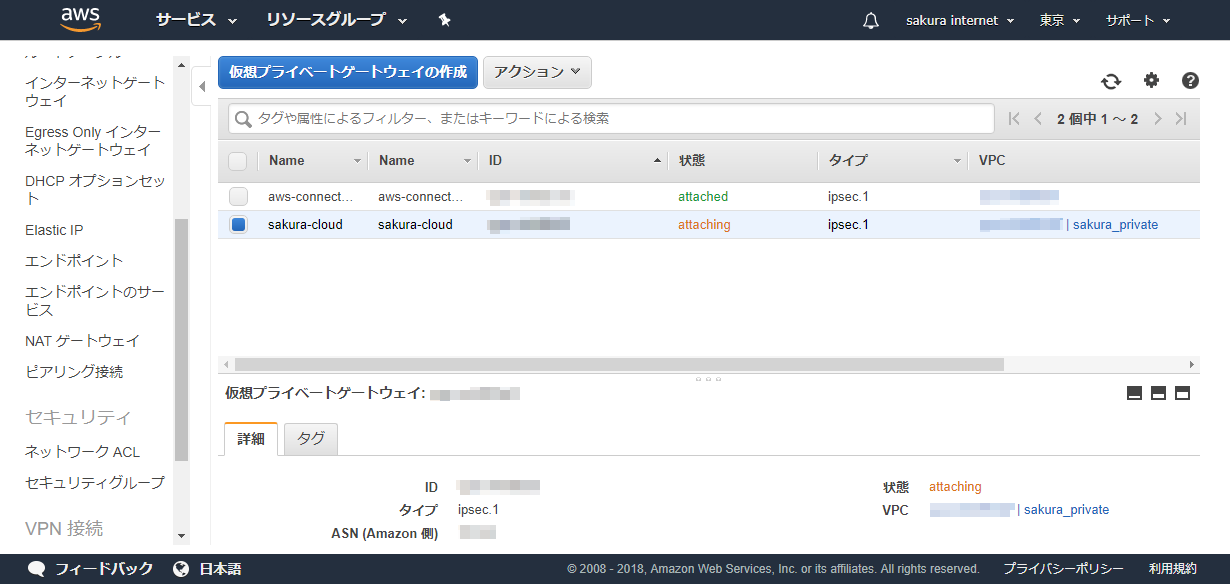Select the 詳細 tab

[x=251, y=439]
